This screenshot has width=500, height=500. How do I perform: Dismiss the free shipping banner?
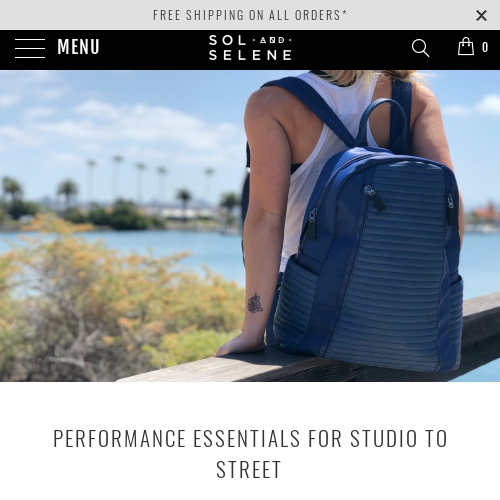coord(481,15)
